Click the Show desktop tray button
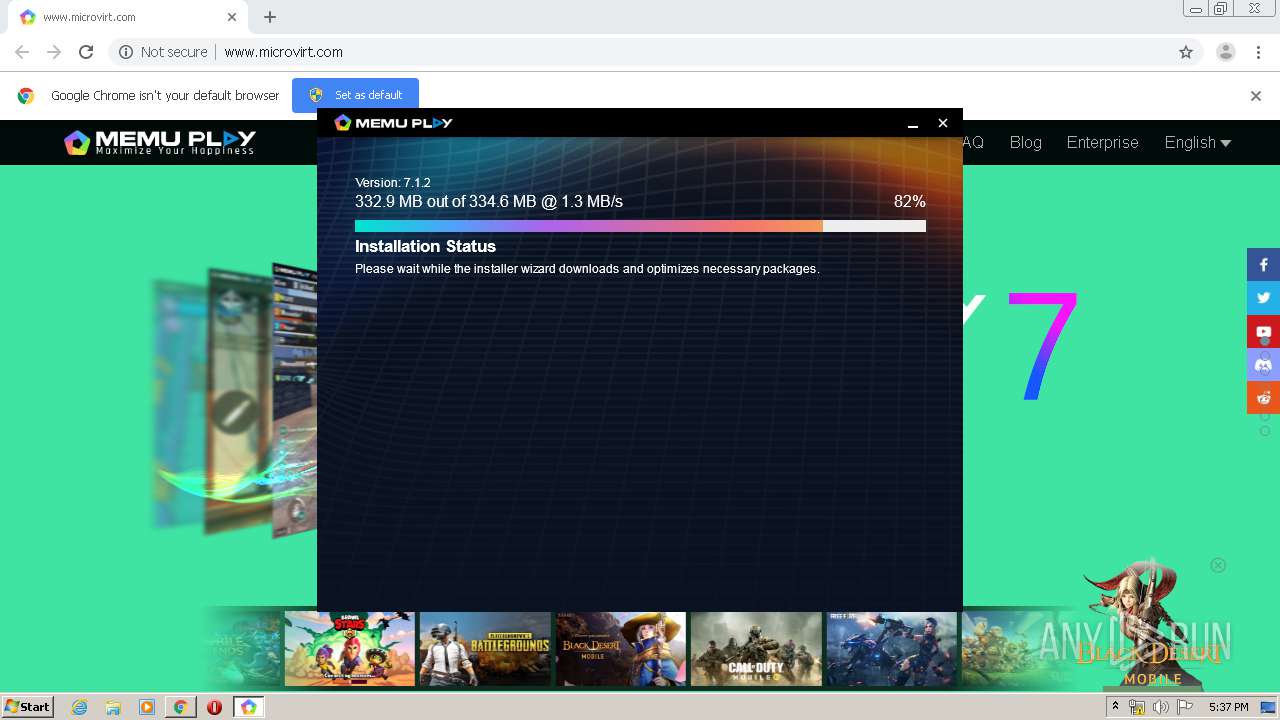The height and width of the screenshot is (720, 1280). 1268,707
